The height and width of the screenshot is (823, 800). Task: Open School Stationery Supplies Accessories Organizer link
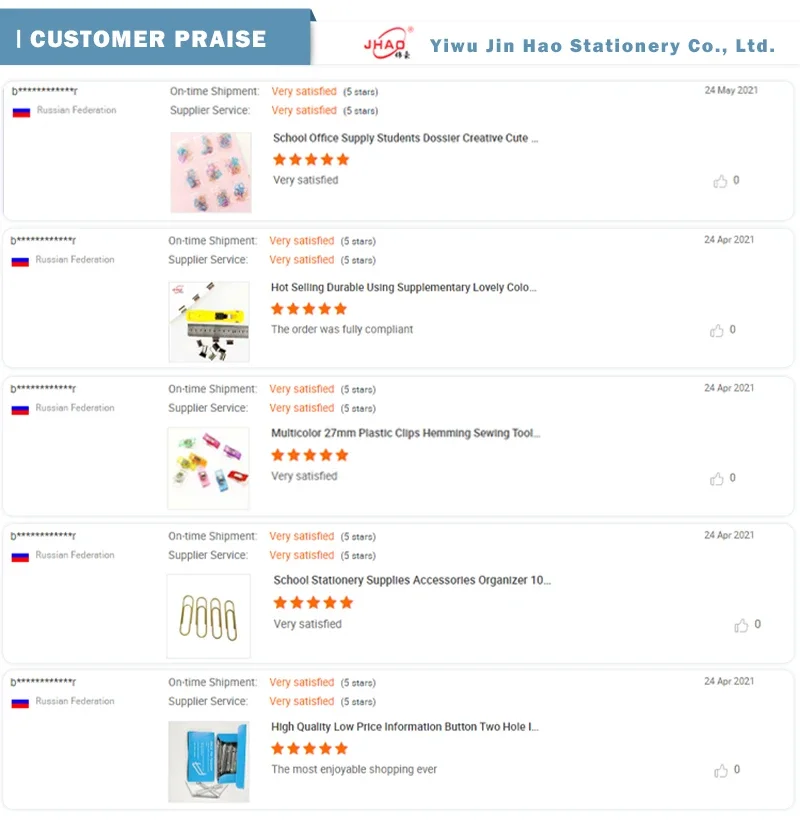[x=412, y=580]
